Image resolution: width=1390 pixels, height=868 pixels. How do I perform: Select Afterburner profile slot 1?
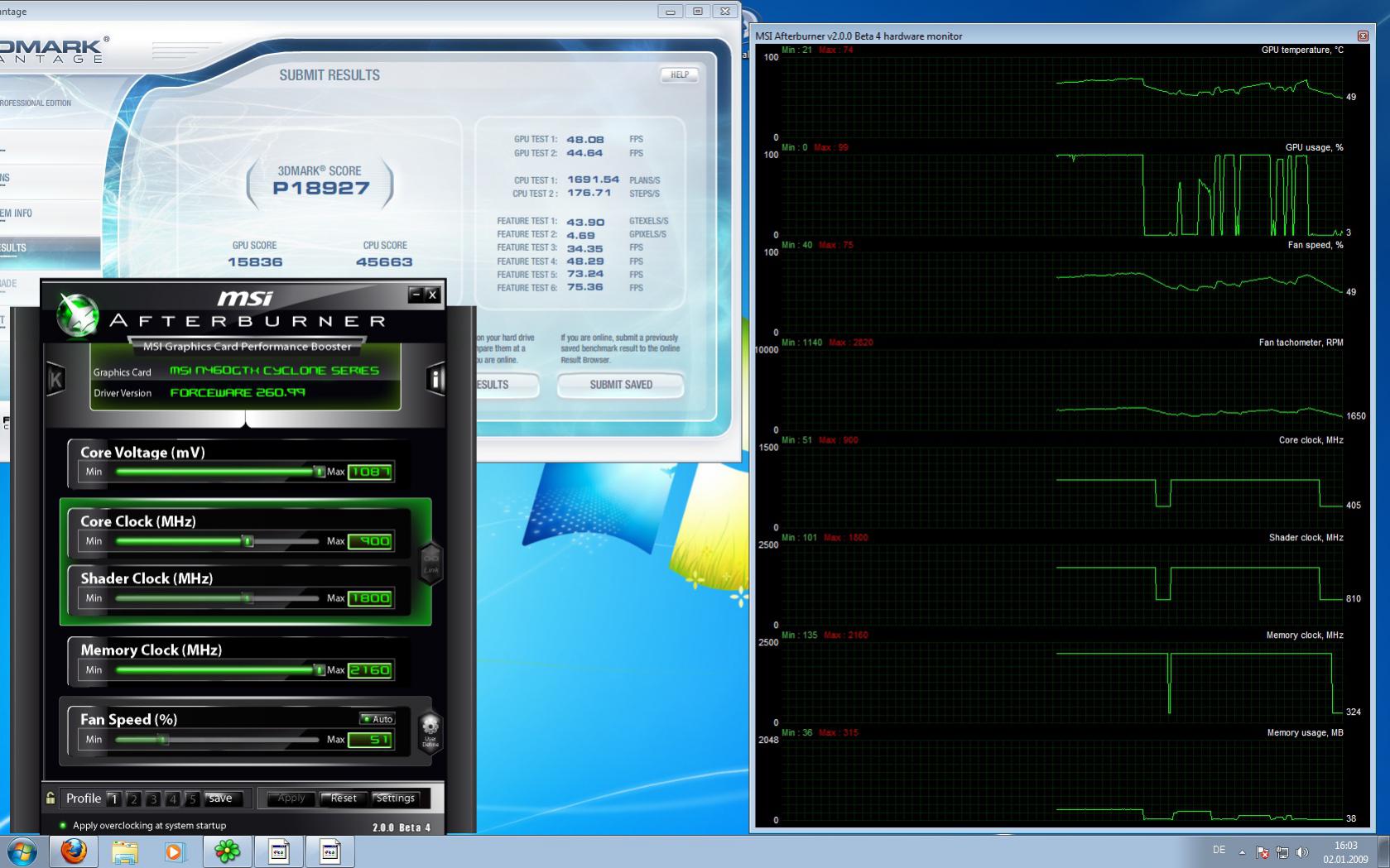click(114, 798)
